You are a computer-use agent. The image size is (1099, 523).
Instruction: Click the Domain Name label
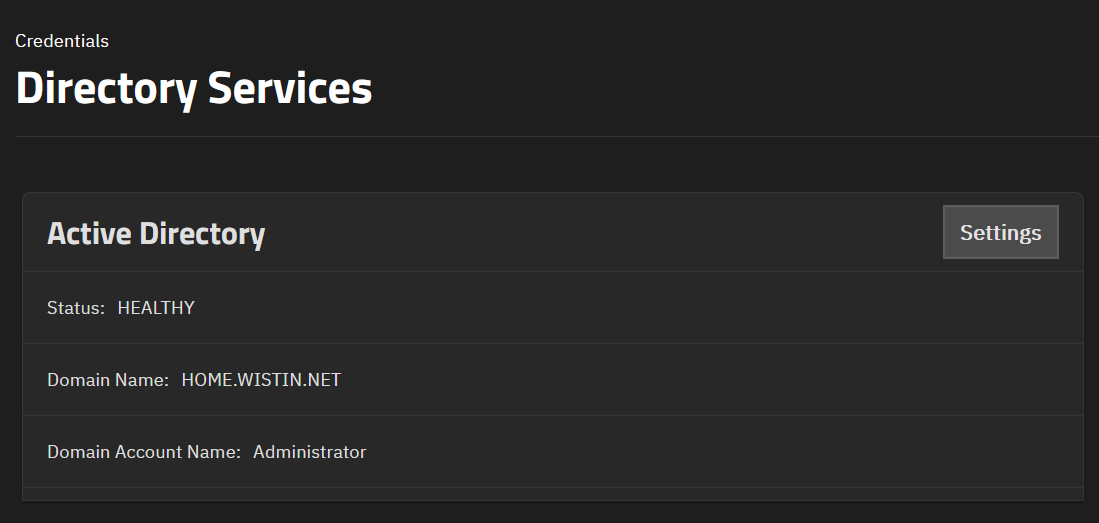108,380
